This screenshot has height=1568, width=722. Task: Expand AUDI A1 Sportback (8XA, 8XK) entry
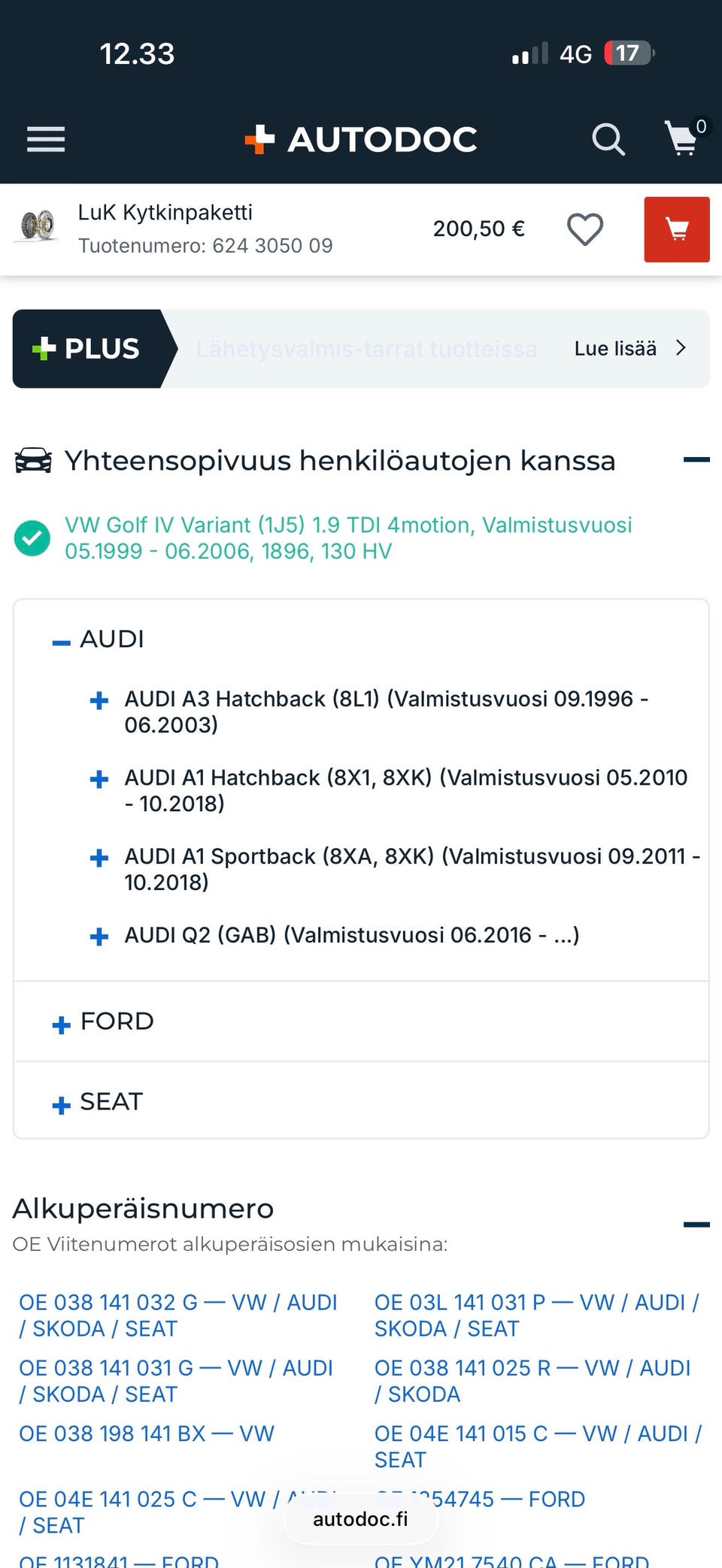[99, 858]
